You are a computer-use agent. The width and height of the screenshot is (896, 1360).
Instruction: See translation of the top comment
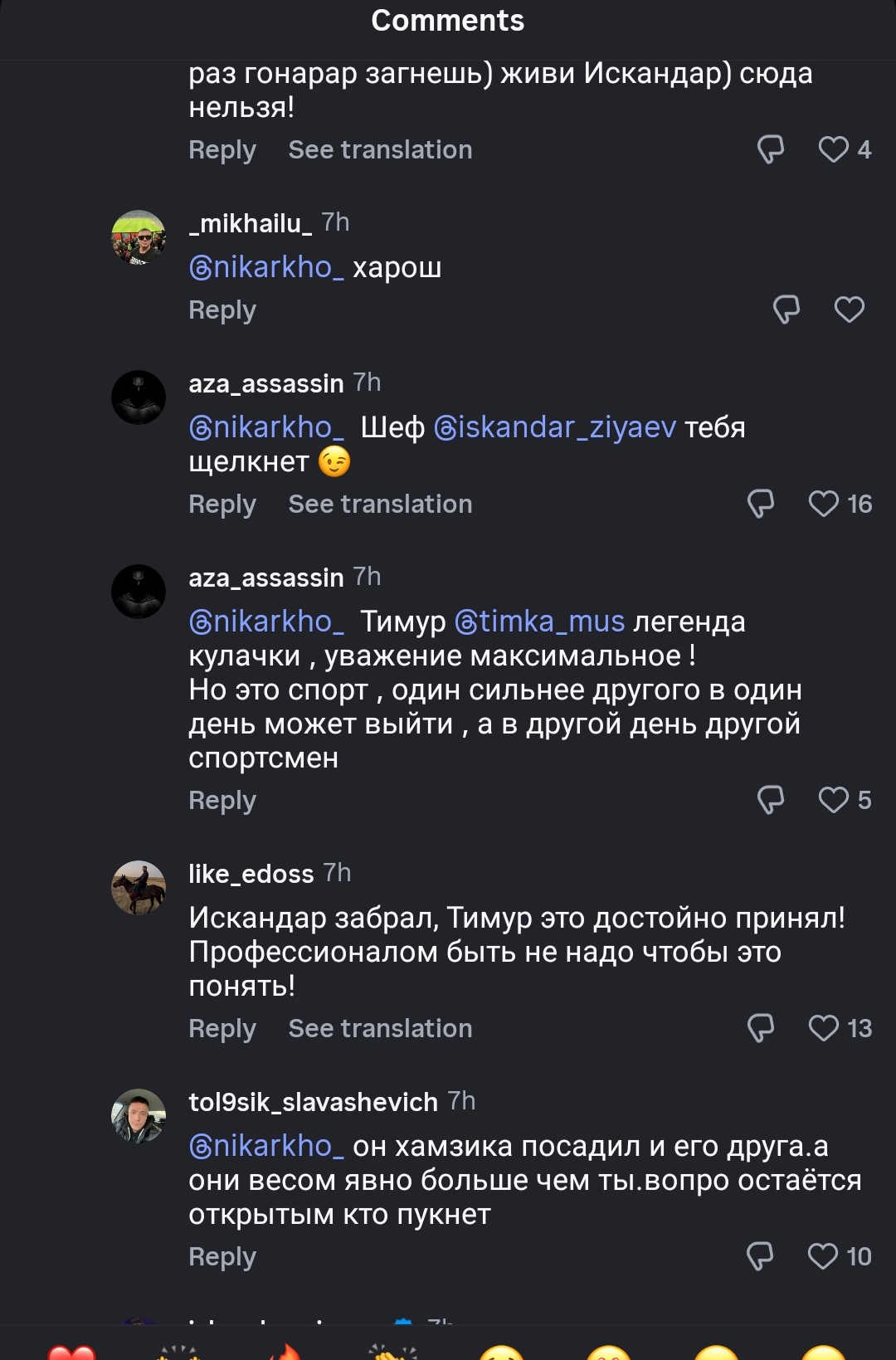pyautogui.click(x=380, y=149)
